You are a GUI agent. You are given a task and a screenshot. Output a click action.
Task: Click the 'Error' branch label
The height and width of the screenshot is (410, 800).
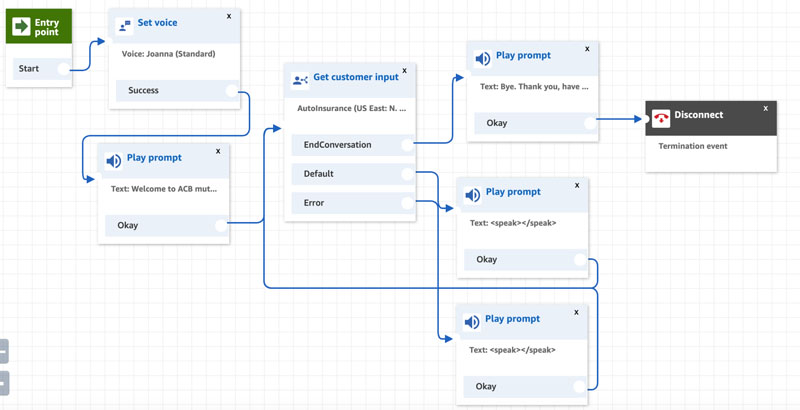pyautogui.click(x=314, y=203)
